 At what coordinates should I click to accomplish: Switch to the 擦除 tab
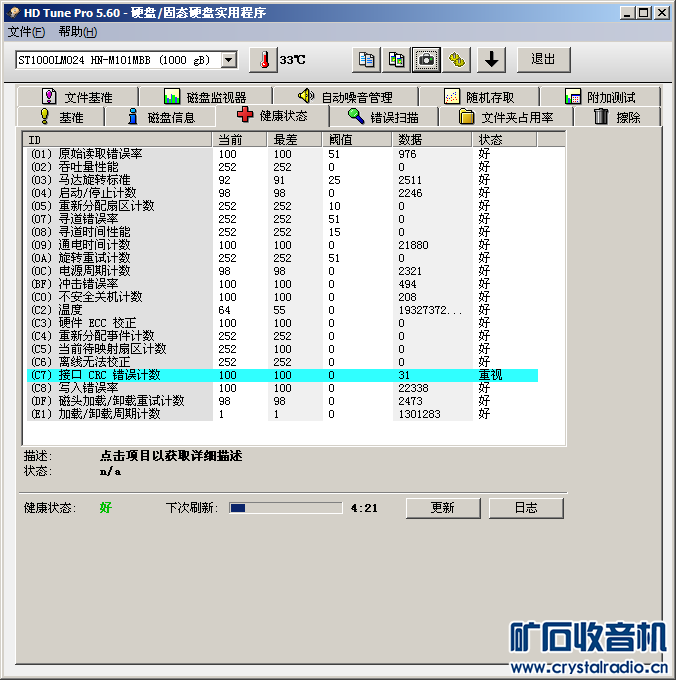tap(617, 117)
